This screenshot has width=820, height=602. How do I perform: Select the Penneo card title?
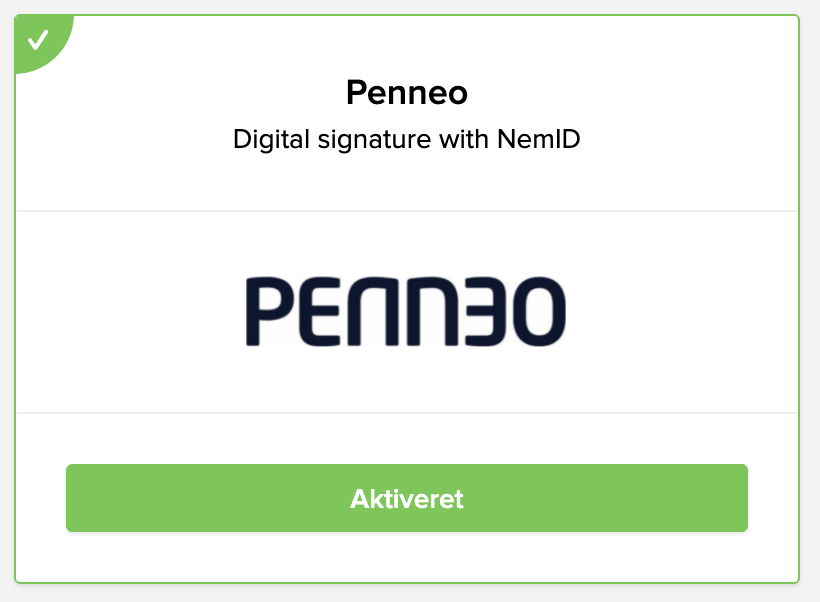pyautogui.click(x=407, y=93)
